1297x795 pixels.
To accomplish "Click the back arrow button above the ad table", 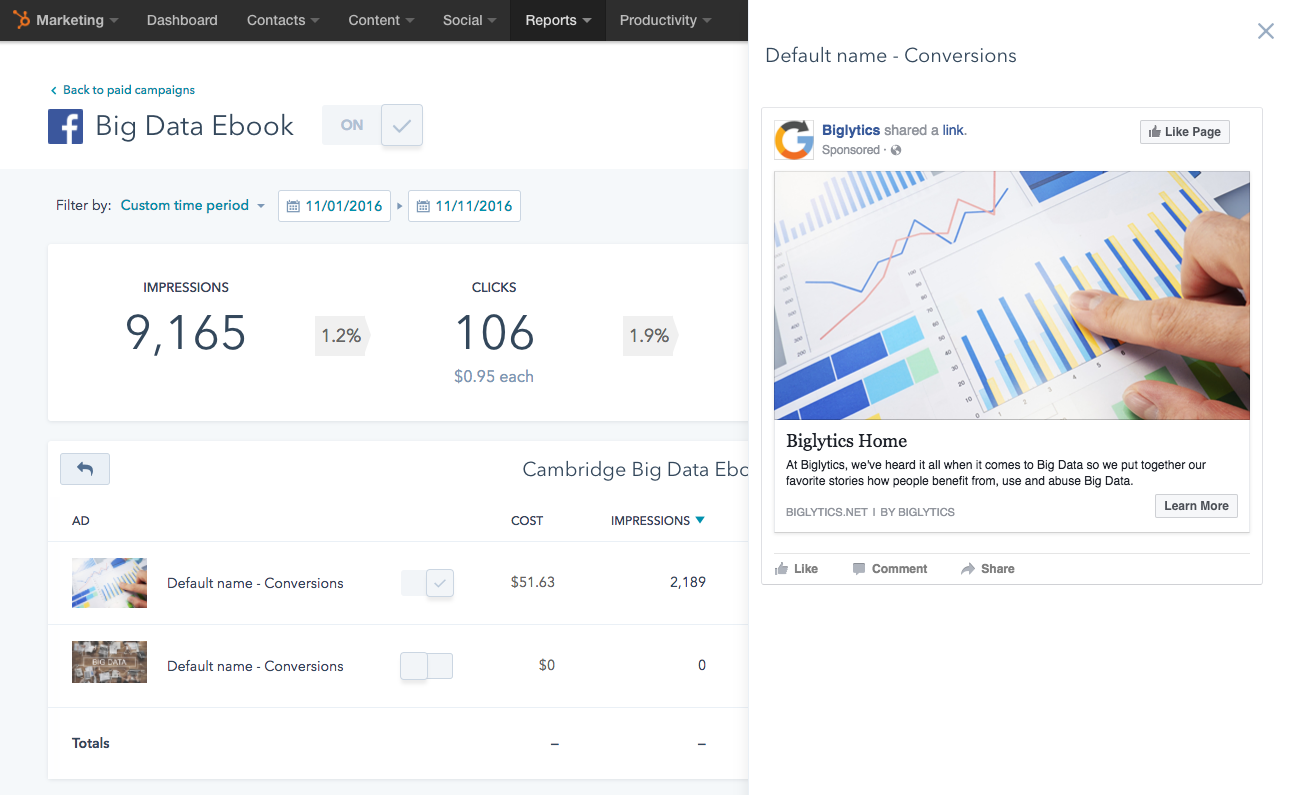I will tap(85, 469).
